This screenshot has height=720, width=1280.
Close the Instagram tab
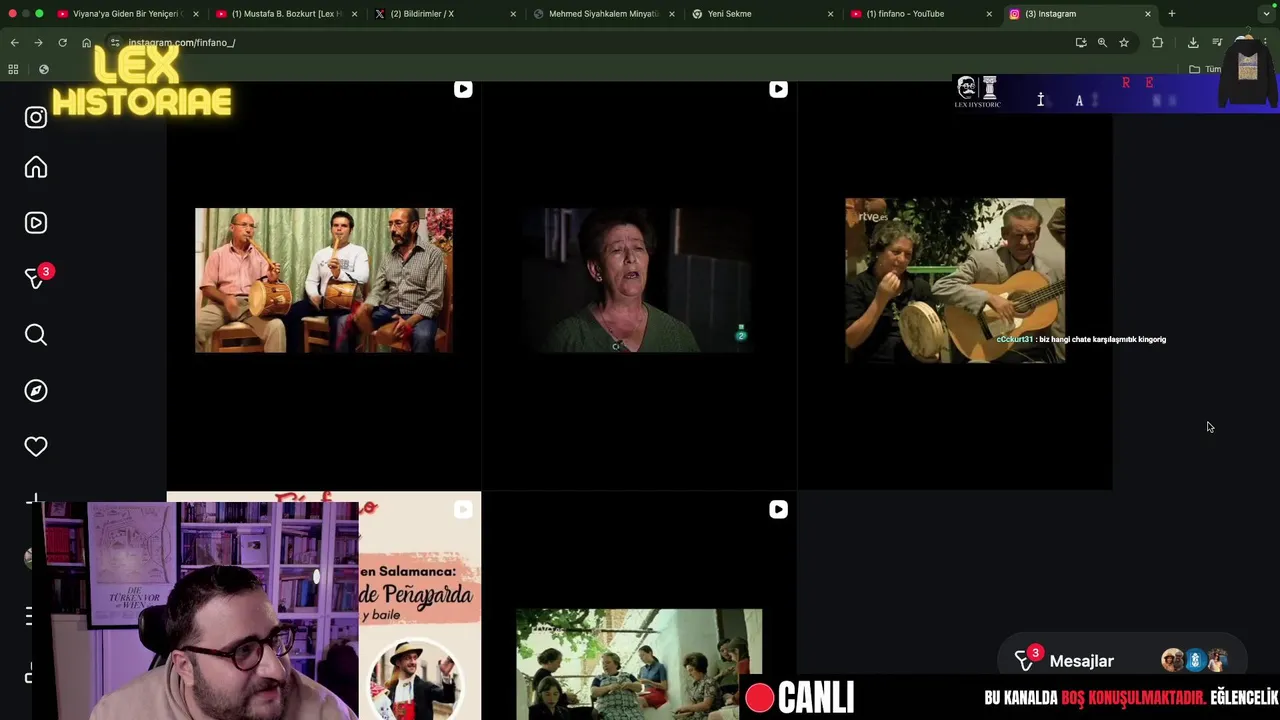point(1148,14)
